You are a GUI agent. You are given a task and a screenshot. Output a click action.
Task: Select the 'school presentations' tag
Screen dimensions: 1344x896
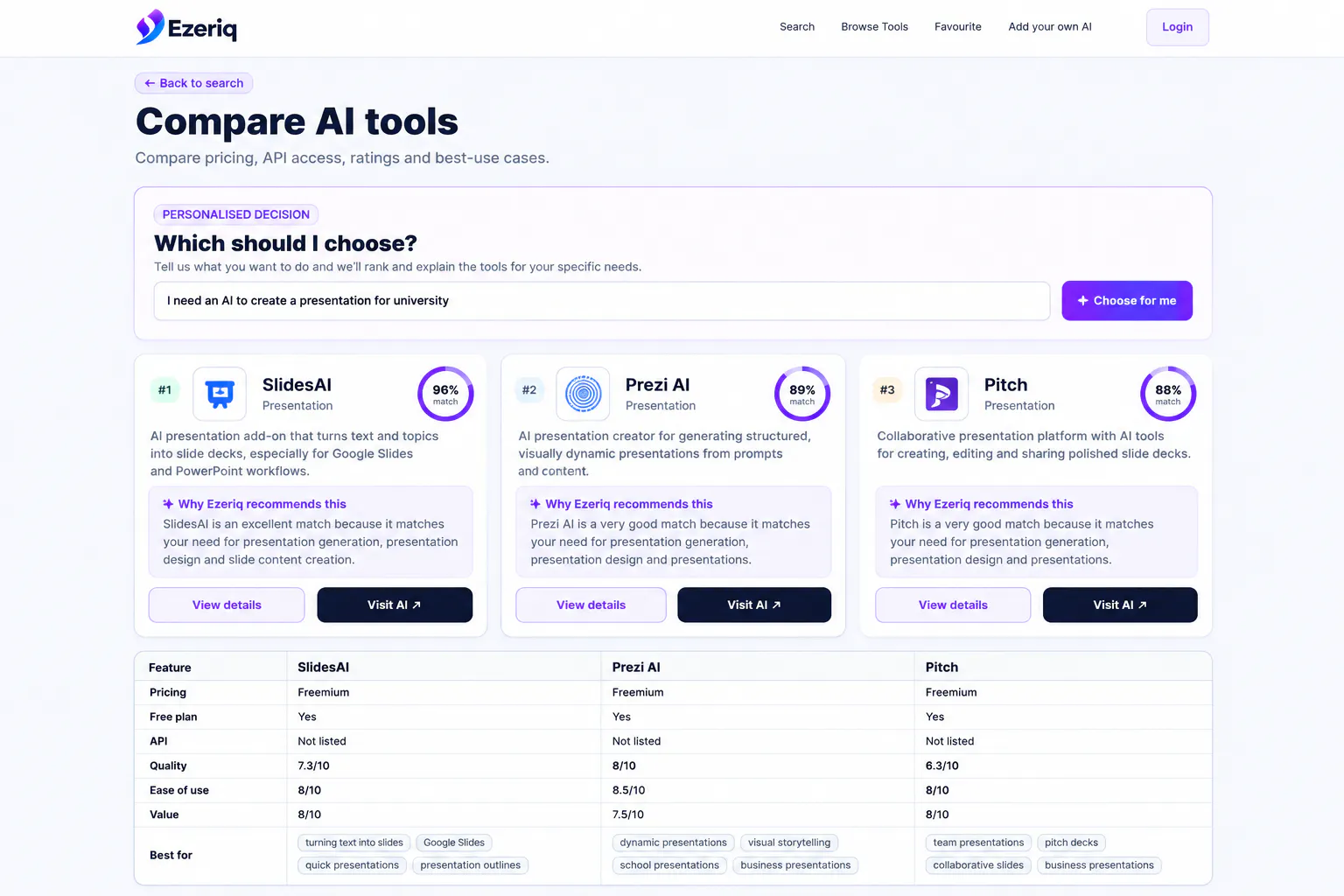click(x=669, y=865)
